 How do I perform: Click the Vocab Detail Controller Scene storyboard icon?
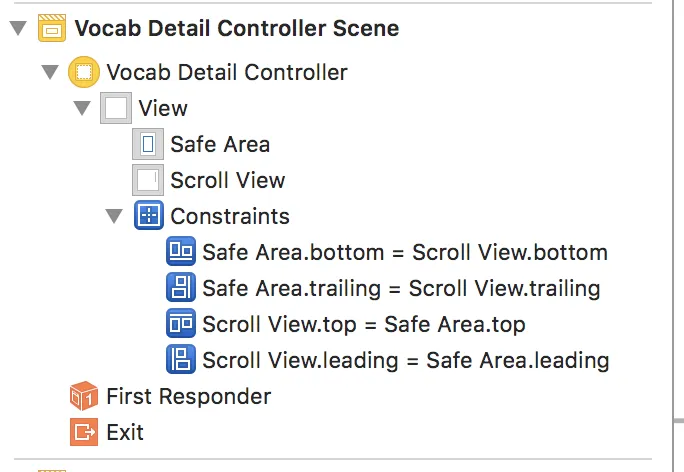(x=53, y=28)
